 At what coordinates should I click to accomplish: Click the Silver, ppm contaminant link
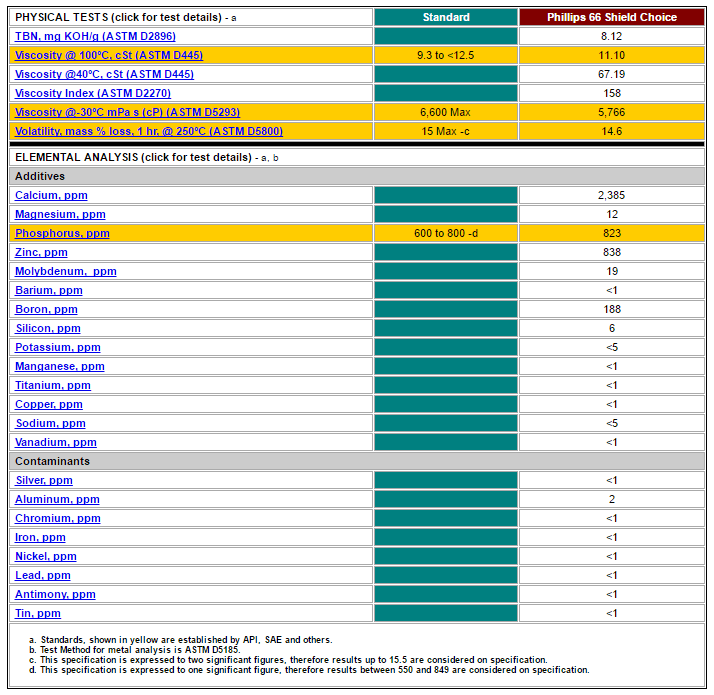pyautogui.click(x=44, y=480)
